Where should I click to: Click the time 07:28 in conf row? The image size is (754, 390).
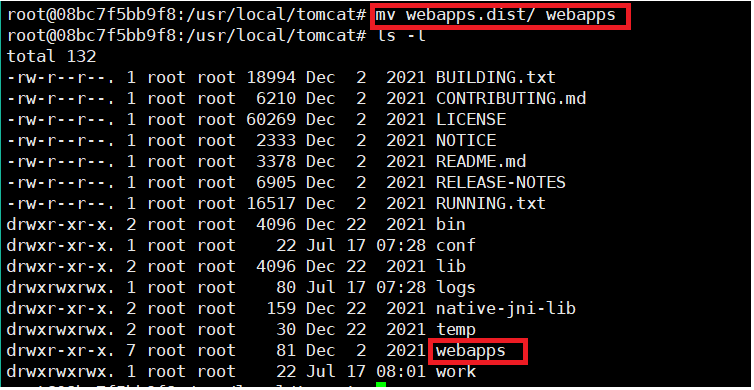click(401, 245)
